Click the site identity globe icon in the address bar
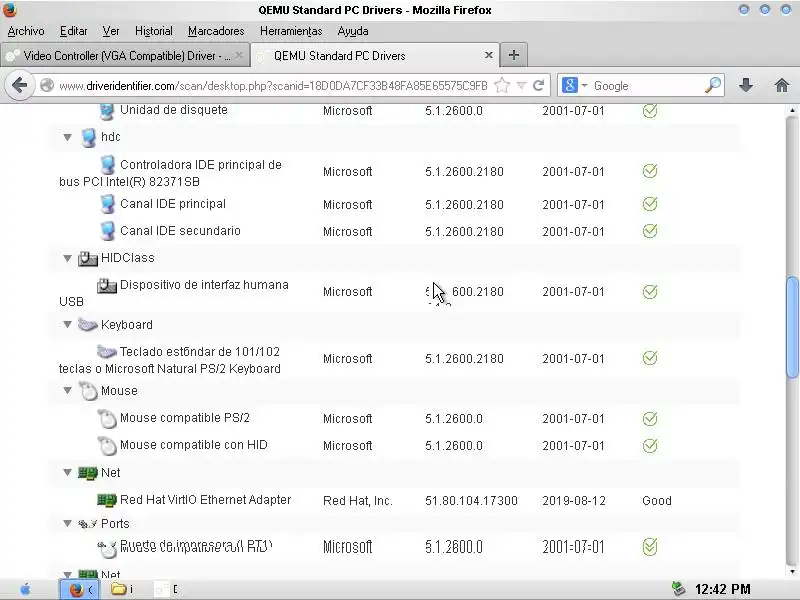 point(47,85)
